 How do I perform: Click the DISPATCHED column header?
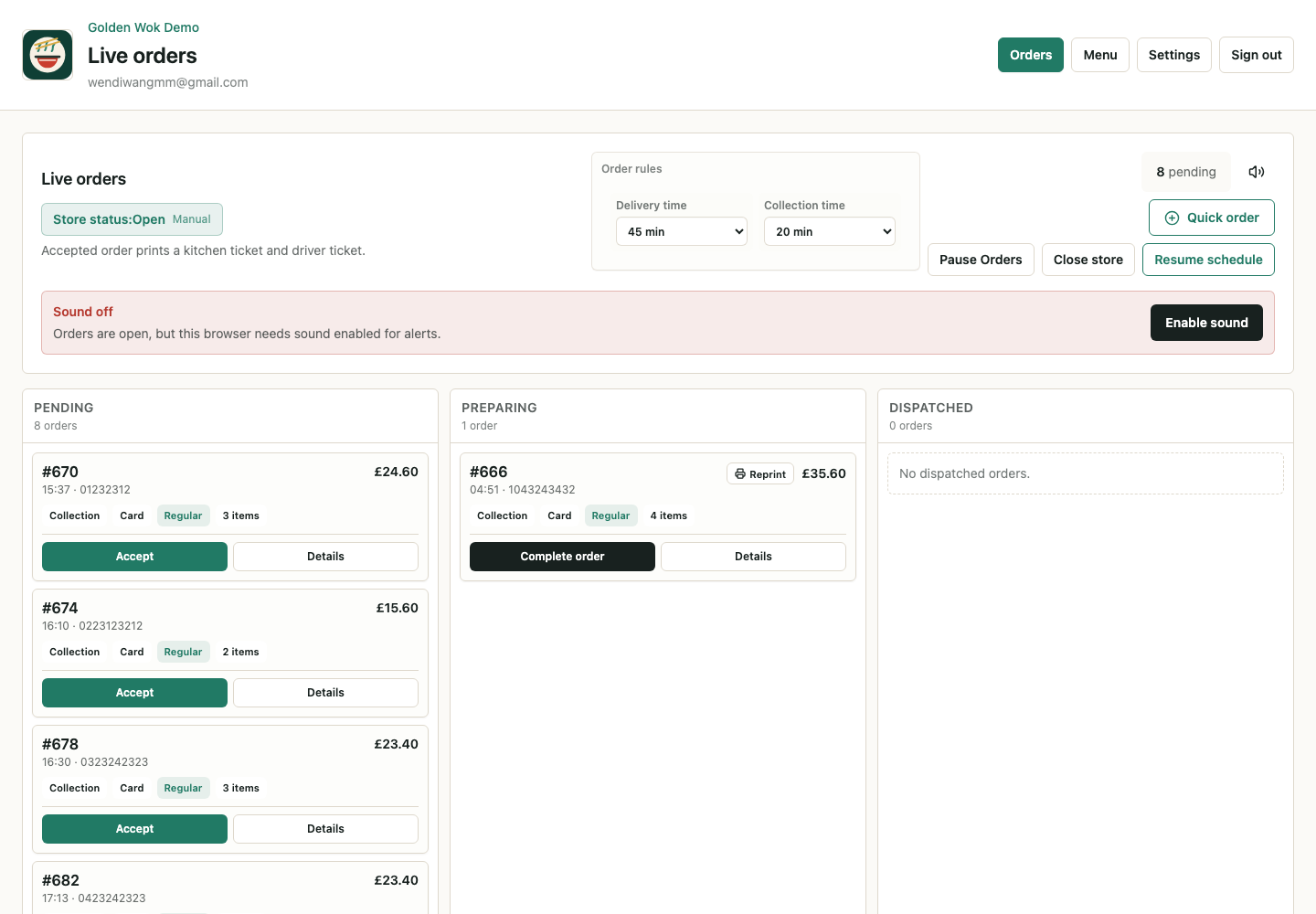tap(931, 408)
